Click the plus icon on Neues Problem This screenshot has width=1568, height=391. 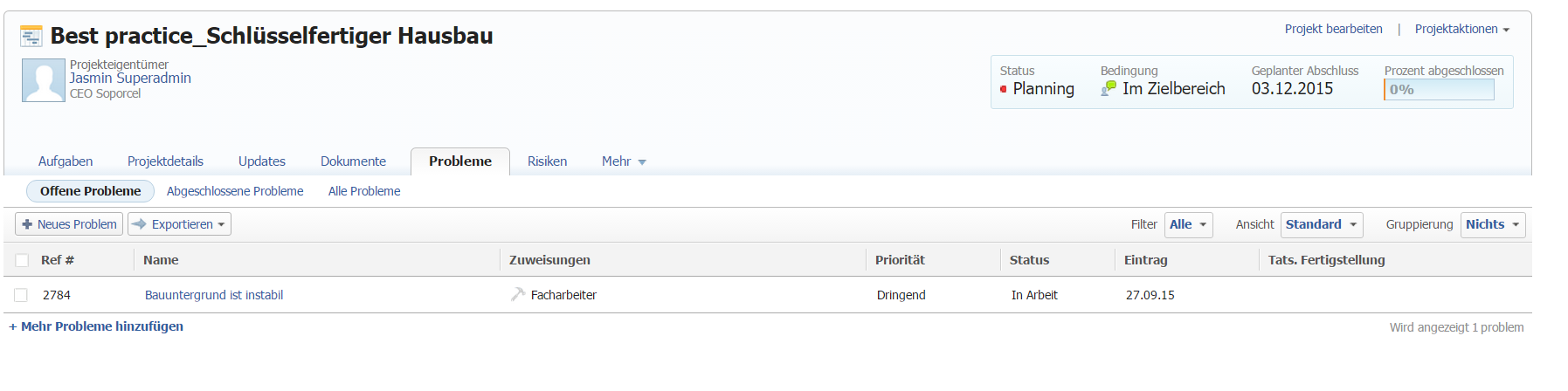click(27, 224)
